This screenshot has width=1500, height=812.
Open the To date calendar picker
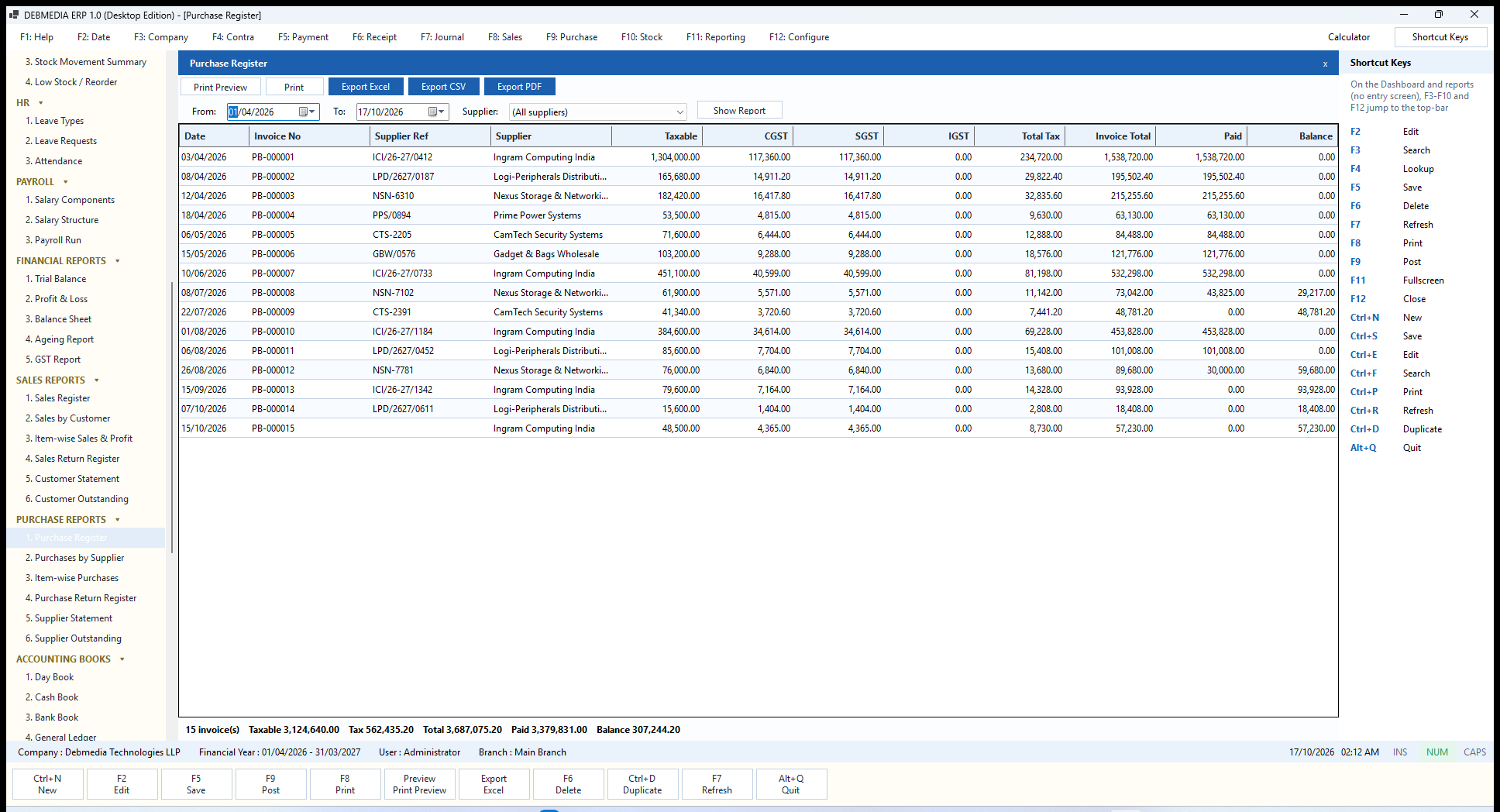point(436,112)
